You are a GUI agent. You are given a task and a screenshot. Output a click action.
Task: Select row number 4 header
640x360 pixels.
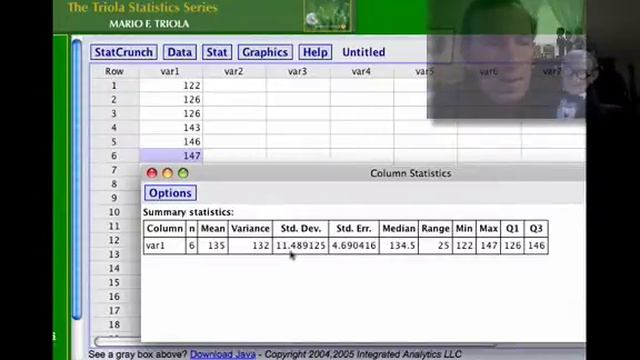[x=114, y=128]
